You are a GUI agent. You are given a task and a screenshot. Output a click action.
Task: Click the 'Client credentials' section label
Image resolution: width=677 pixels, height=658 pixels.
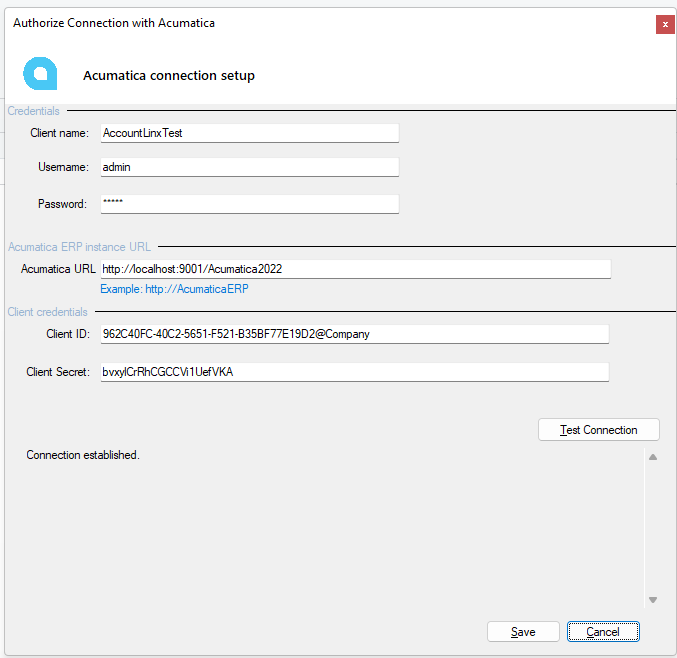tap(47, 312)
